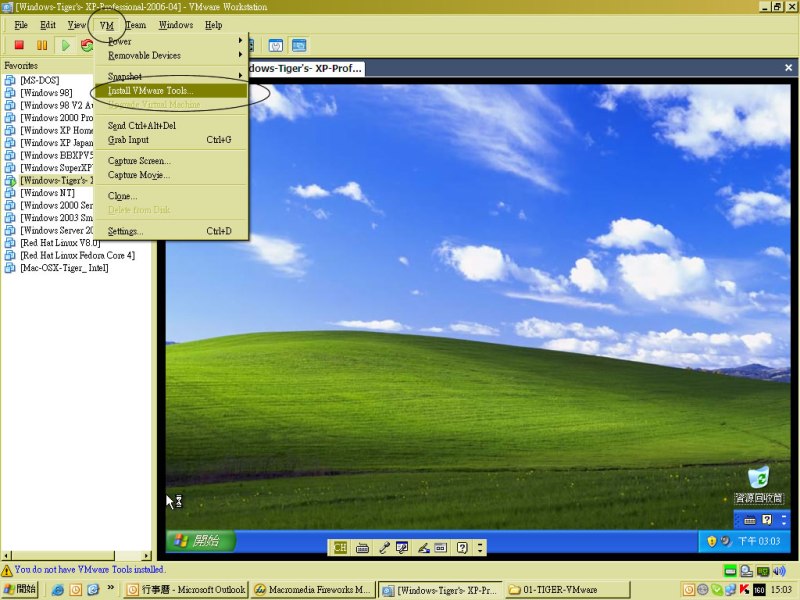Choose Capture Screen from the menu

coord(171,161)
